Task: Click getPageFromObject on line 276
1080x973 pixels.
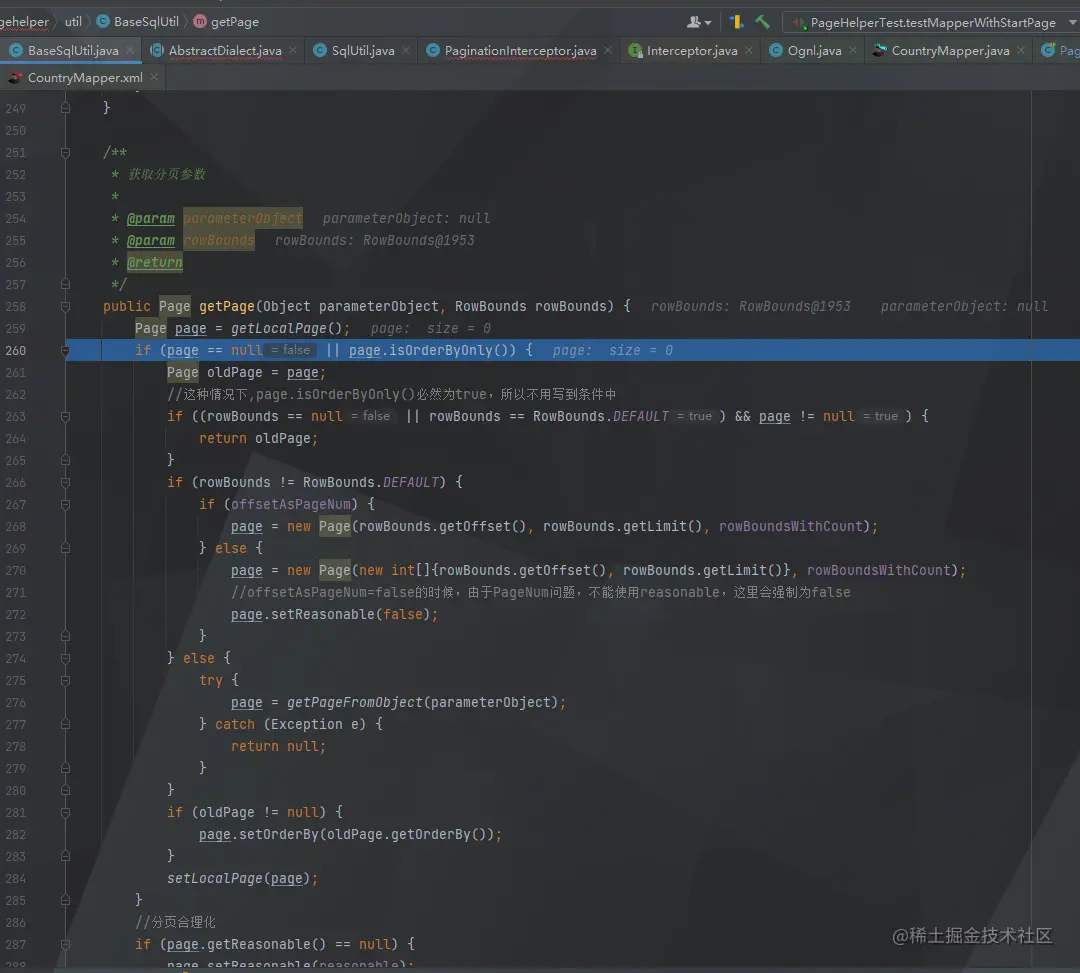Action: pyautogui.click(x=354, y=702)
